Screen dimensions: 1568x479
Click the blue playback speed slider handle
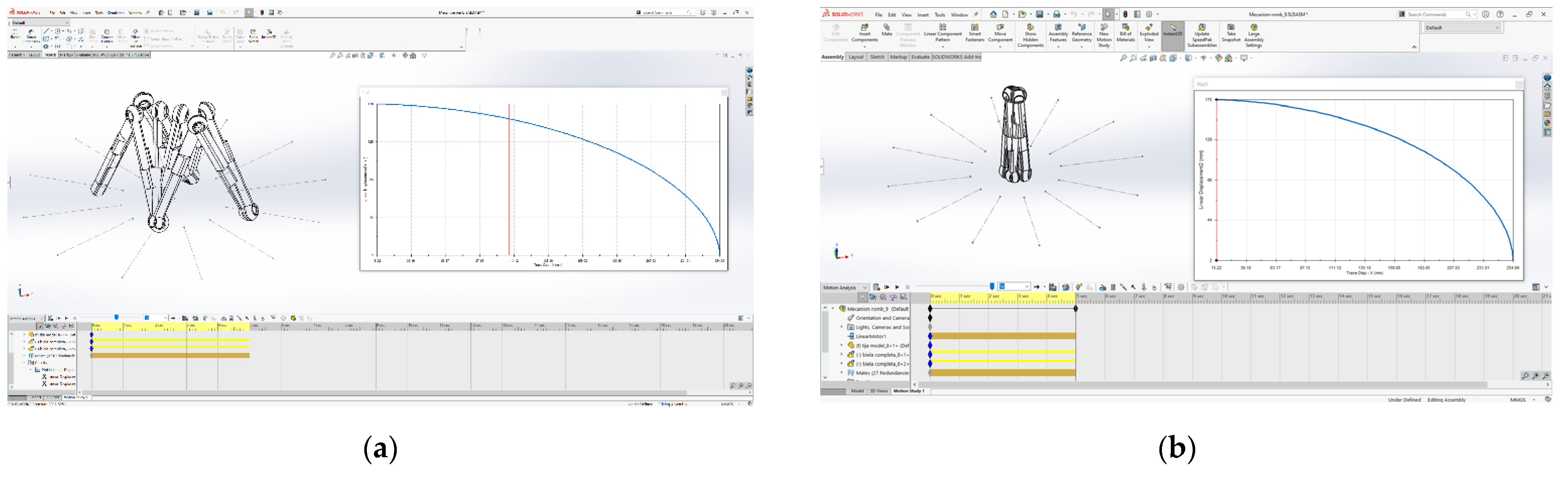(x=992, y=287)
